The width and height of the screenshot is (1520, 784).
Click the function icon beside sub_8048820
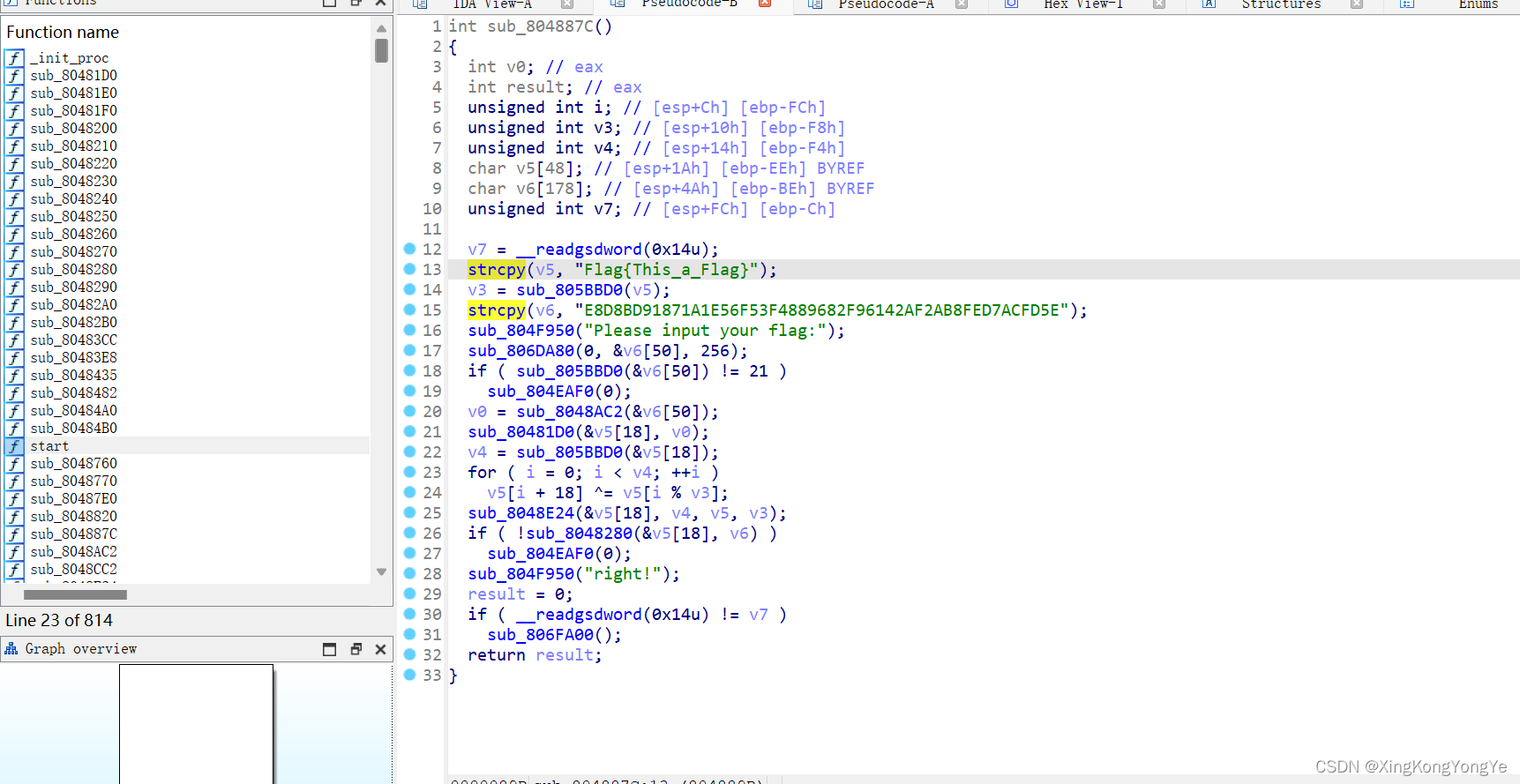14,517
